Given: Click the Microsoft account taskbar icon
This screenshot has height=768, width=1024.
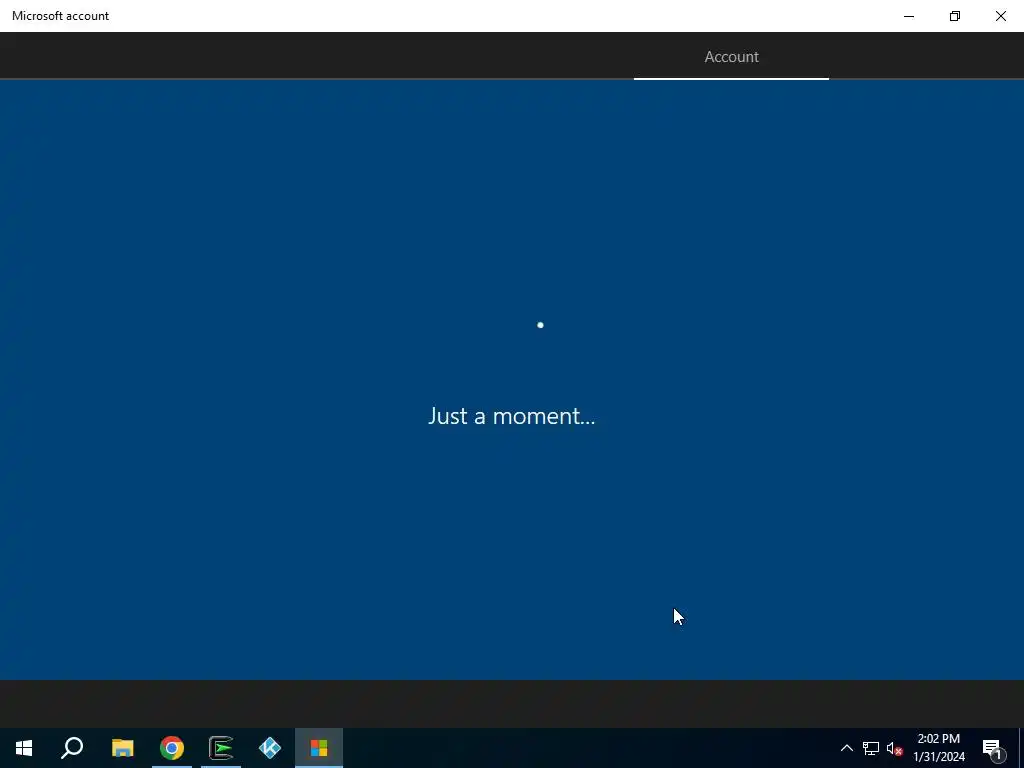Looking at the screenshot, I should click(319, 748).
